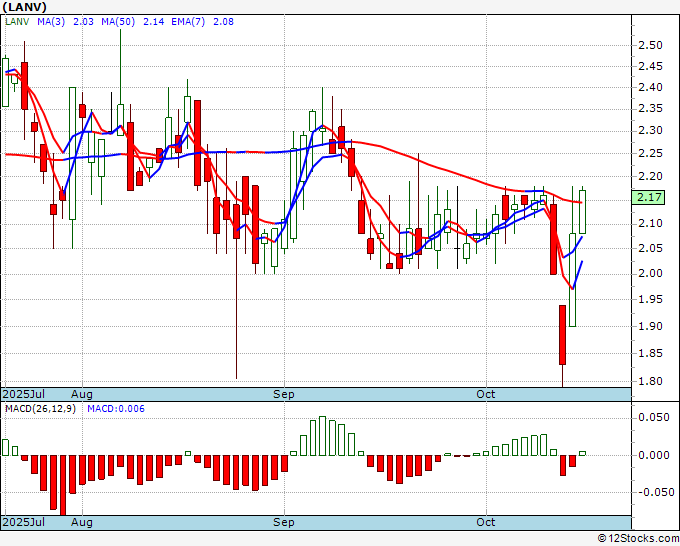The width and height of the screenshot is (680, 546).
Task: Click the latest green candlestick near 2.17
Action: pyautogui.click(x=582, y=212)
